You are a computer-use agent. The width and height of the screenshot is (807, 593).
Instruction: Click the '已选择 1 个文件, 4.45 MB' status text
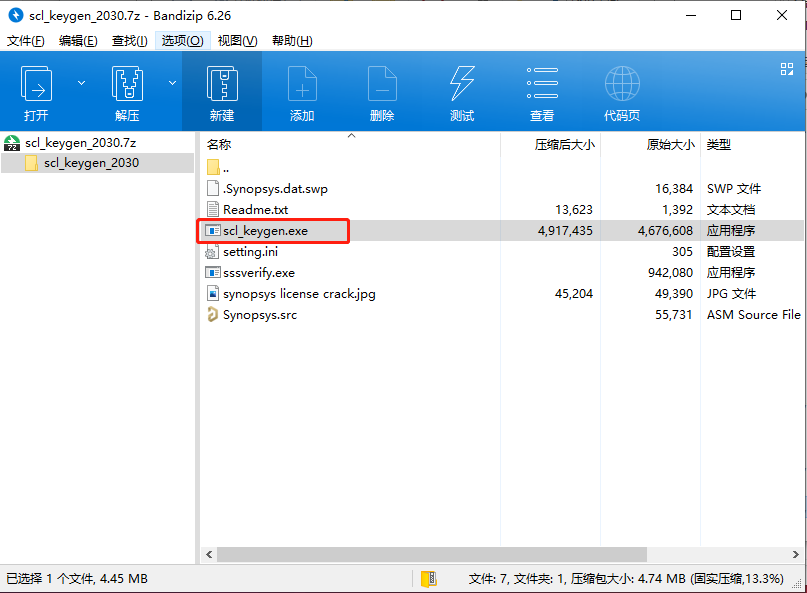77,579
